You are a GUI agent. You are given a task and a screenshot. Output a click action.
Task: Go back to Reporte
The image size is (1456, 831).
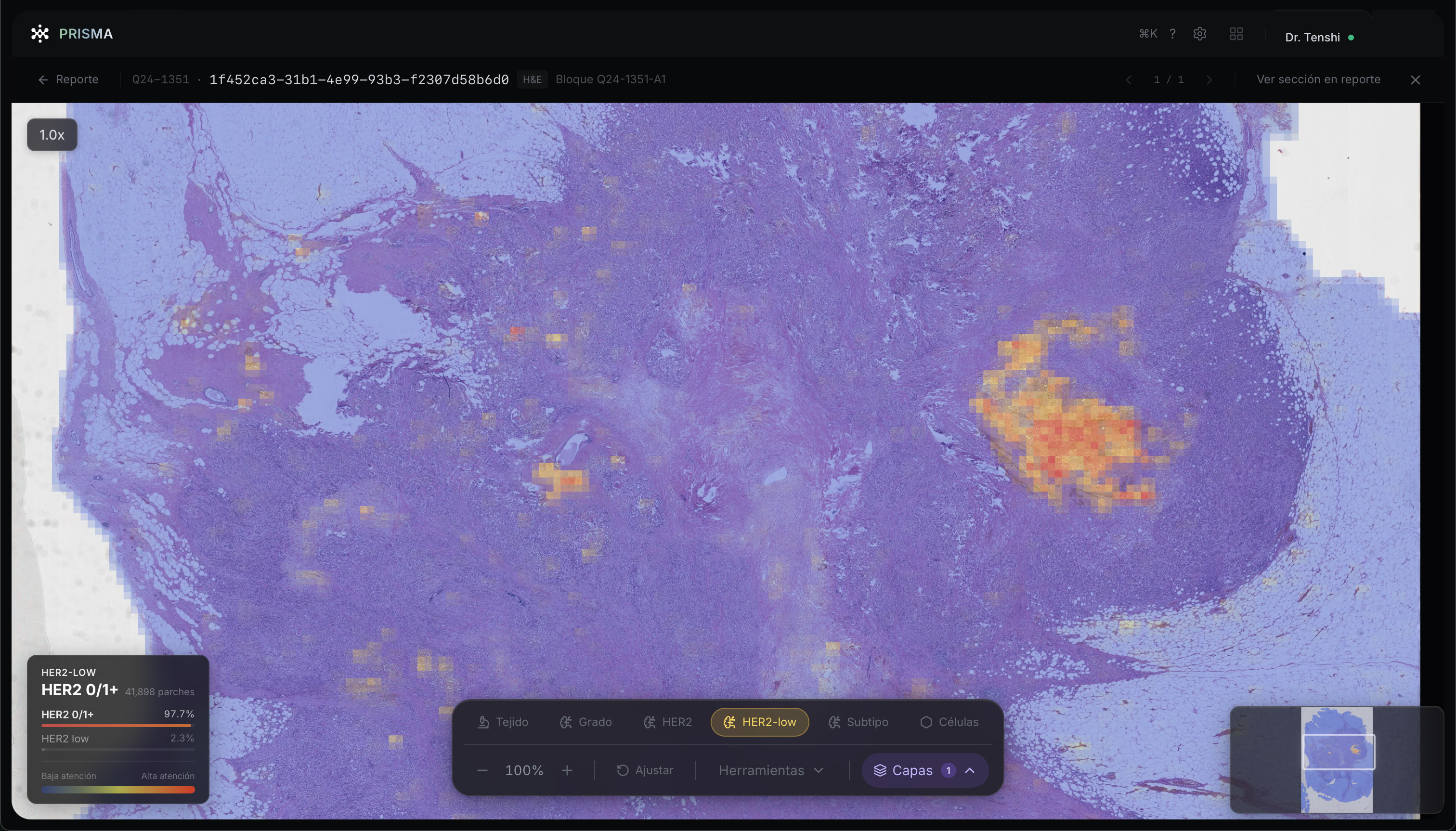[x=68, y=79]
